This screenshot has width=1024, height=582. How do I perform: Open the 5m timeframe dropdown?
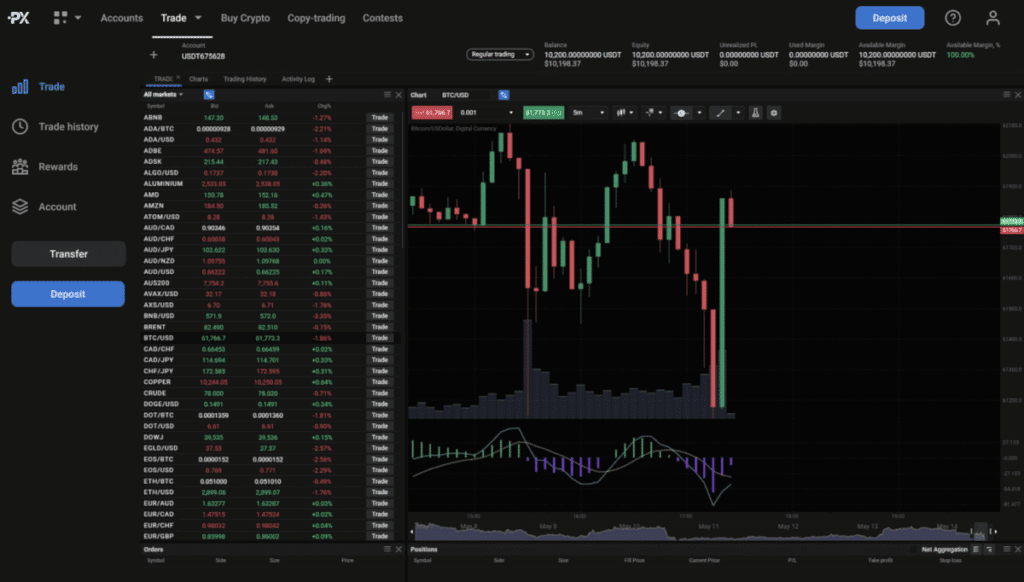[588, 113]
